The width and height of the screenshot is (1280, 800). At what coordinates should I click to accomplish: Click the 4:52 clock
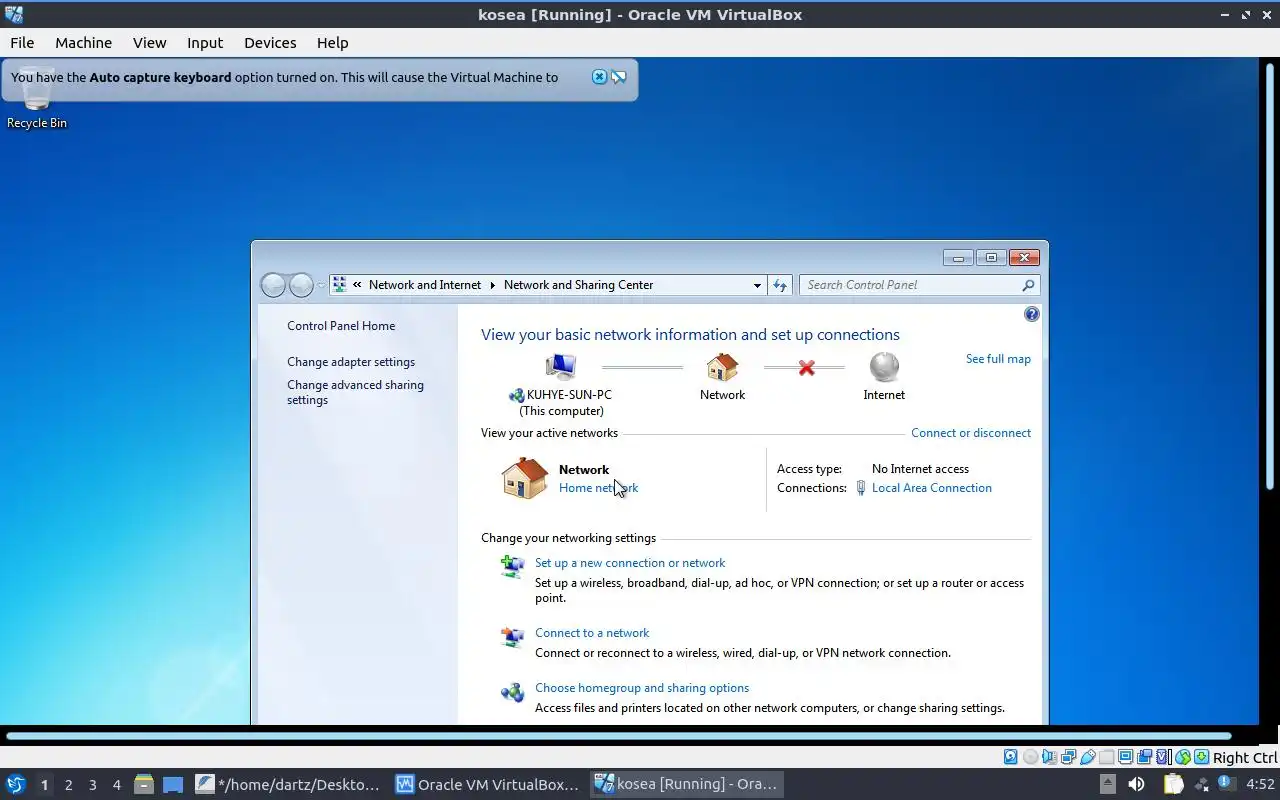click(x=1260, y=785)
